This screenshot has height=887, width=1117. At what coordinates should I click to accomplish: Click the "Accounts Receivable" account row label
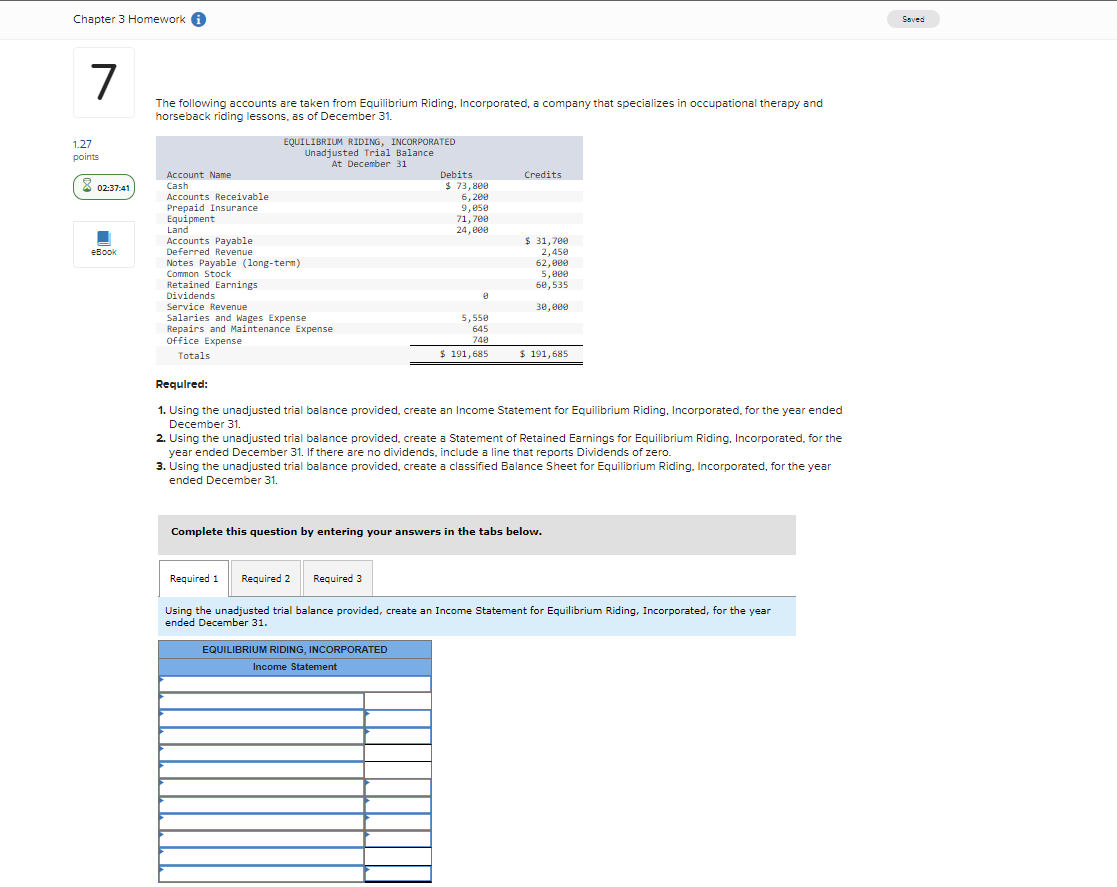pyautogui.click(x=217, y=197)
